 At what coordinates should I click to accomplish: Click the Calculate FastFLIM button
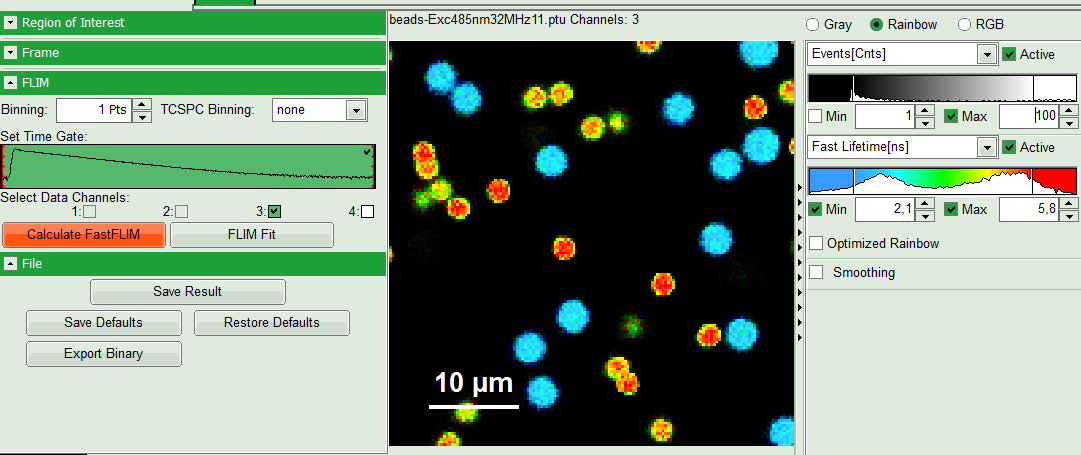pyautogui.click(x=83, y=235)
